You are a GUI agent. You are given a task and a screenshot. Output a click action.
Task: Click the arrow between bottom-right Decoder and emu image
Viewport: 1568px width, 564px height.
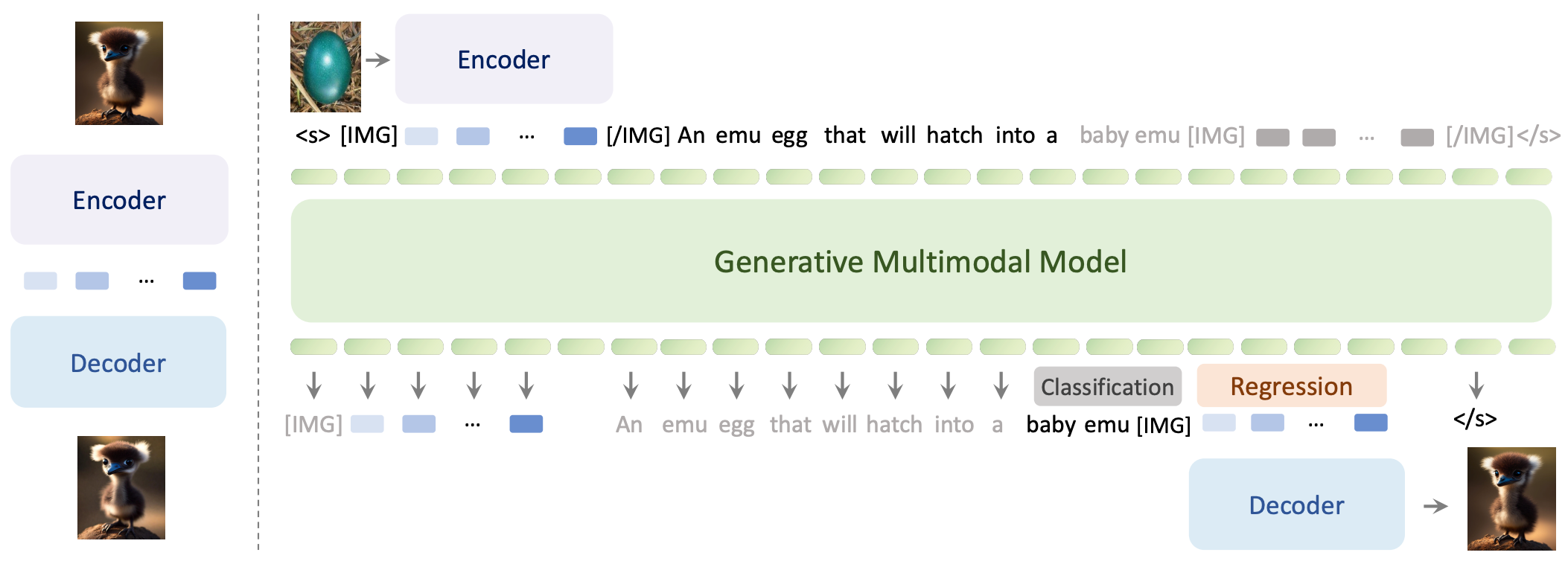click(1435, 506)
